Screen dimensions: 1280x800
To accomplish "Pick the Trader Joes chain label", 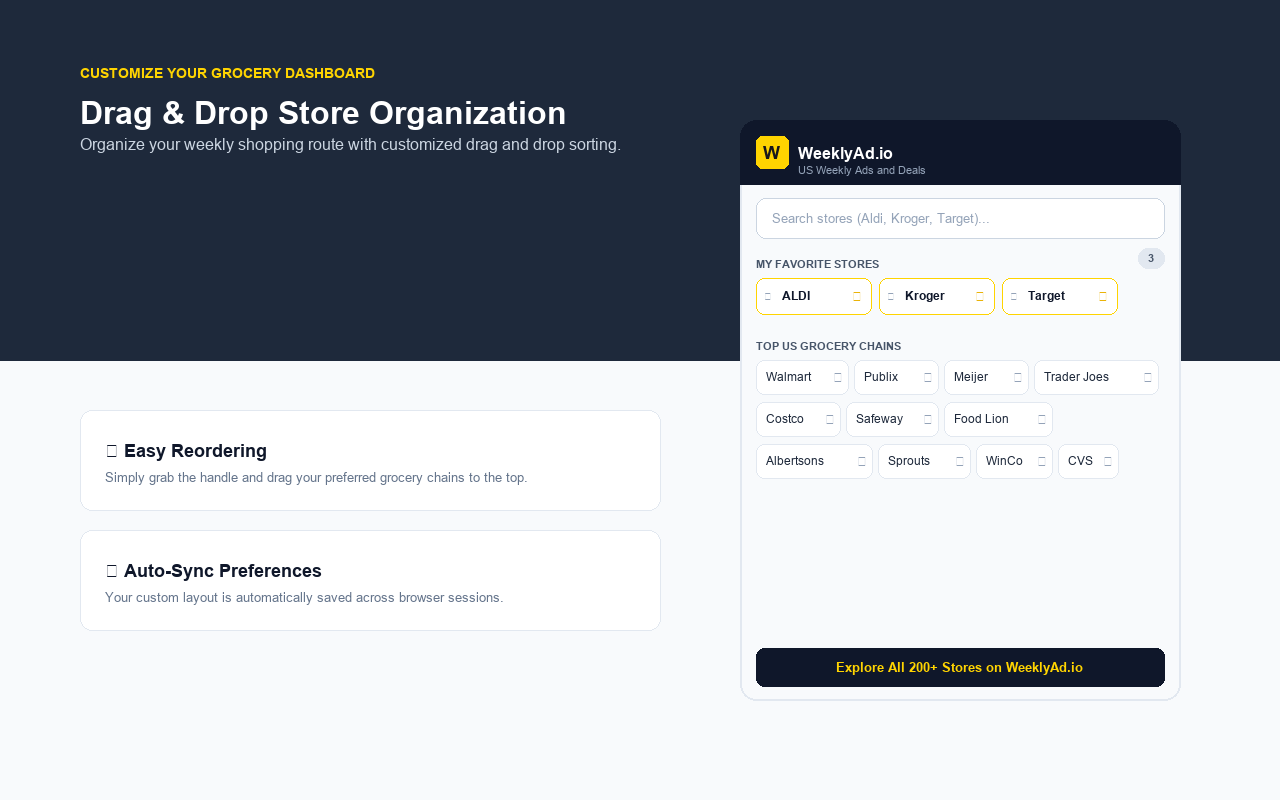I will [1076, 377].
